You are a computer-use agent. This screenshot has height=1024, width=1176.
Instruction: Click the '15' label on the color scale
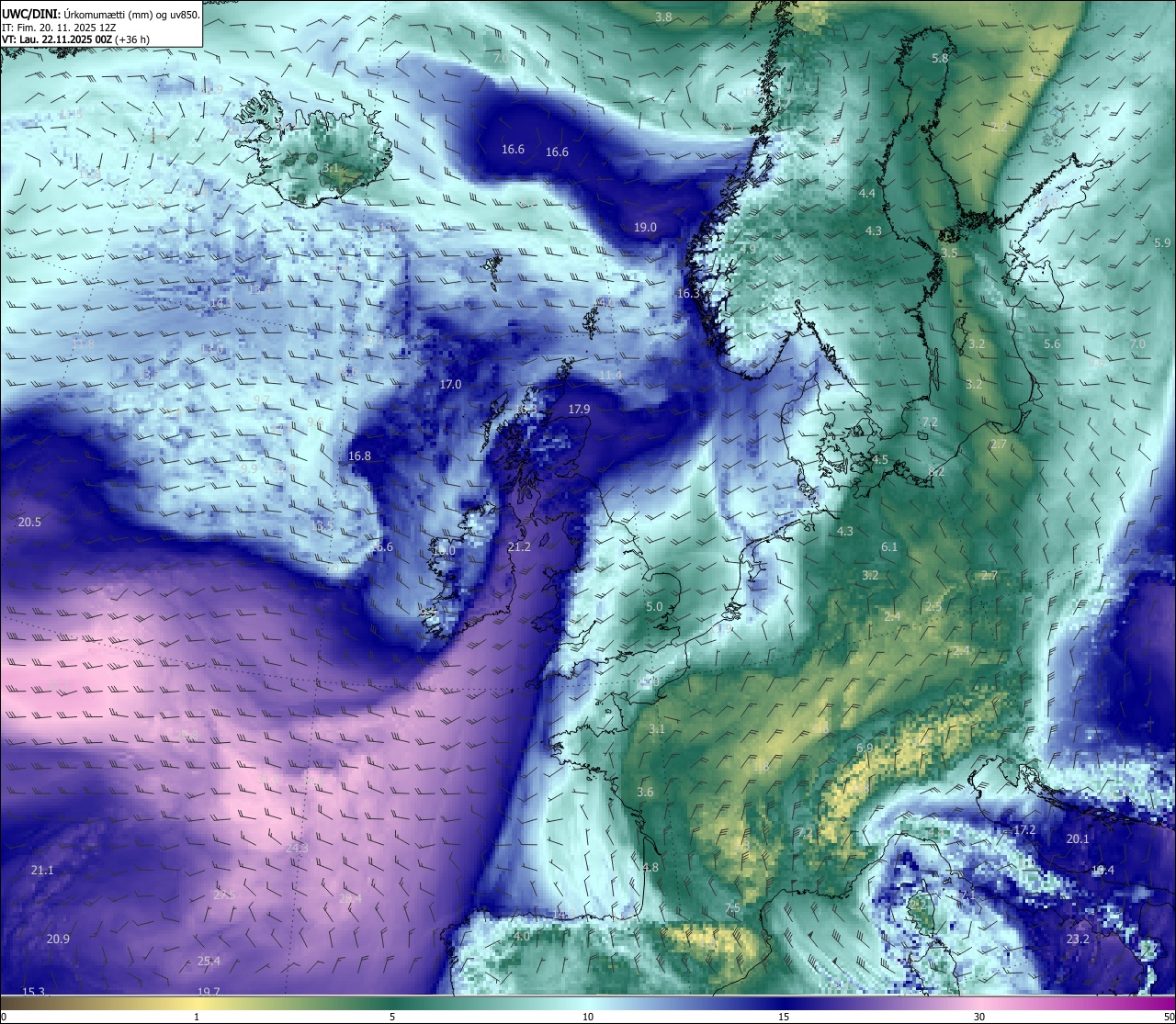(784, 1017)
